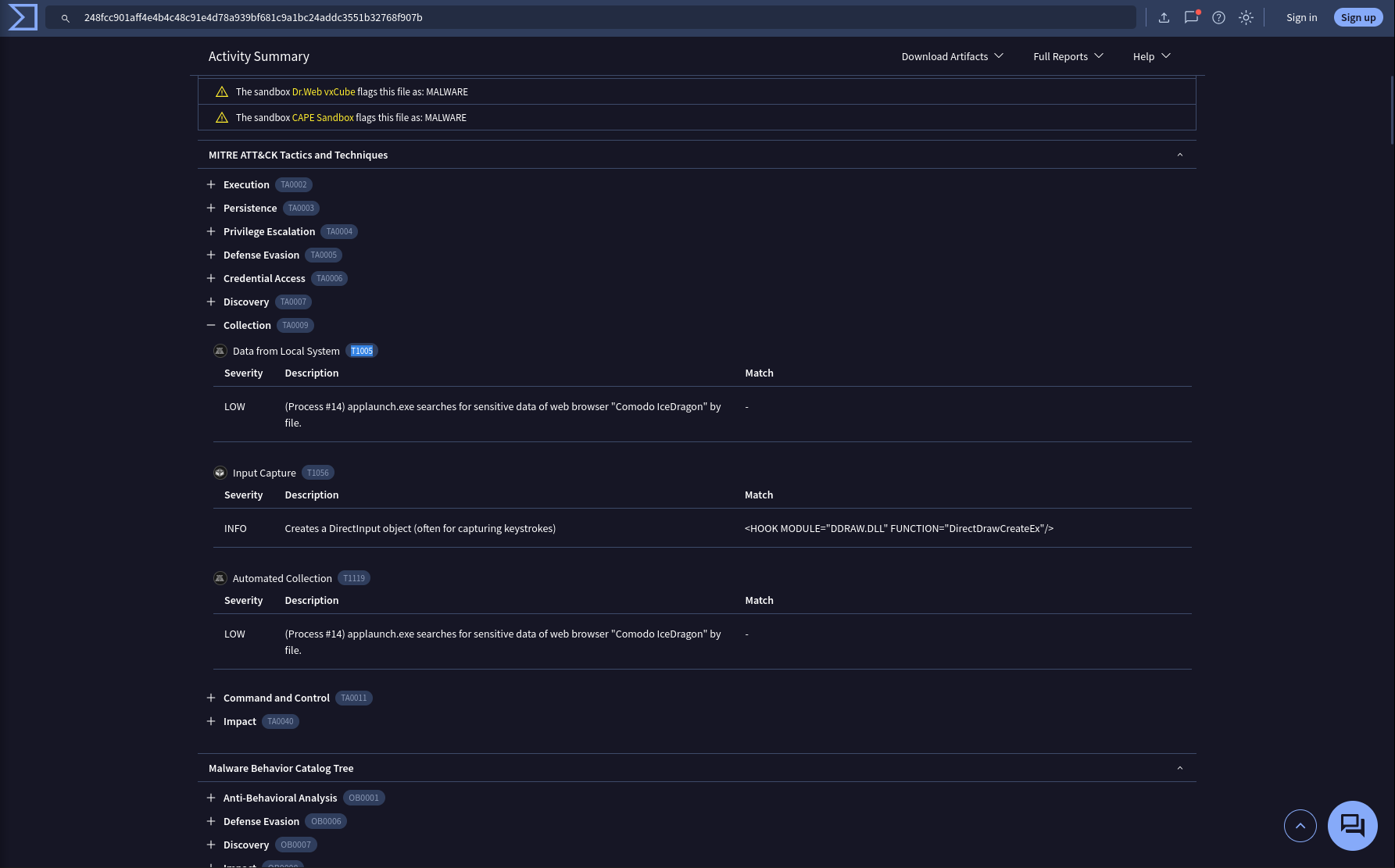The height and width of the screenshot is (868, 1395).
Task: Click the T1056 technique badge
Action: [x=318, y=473]
